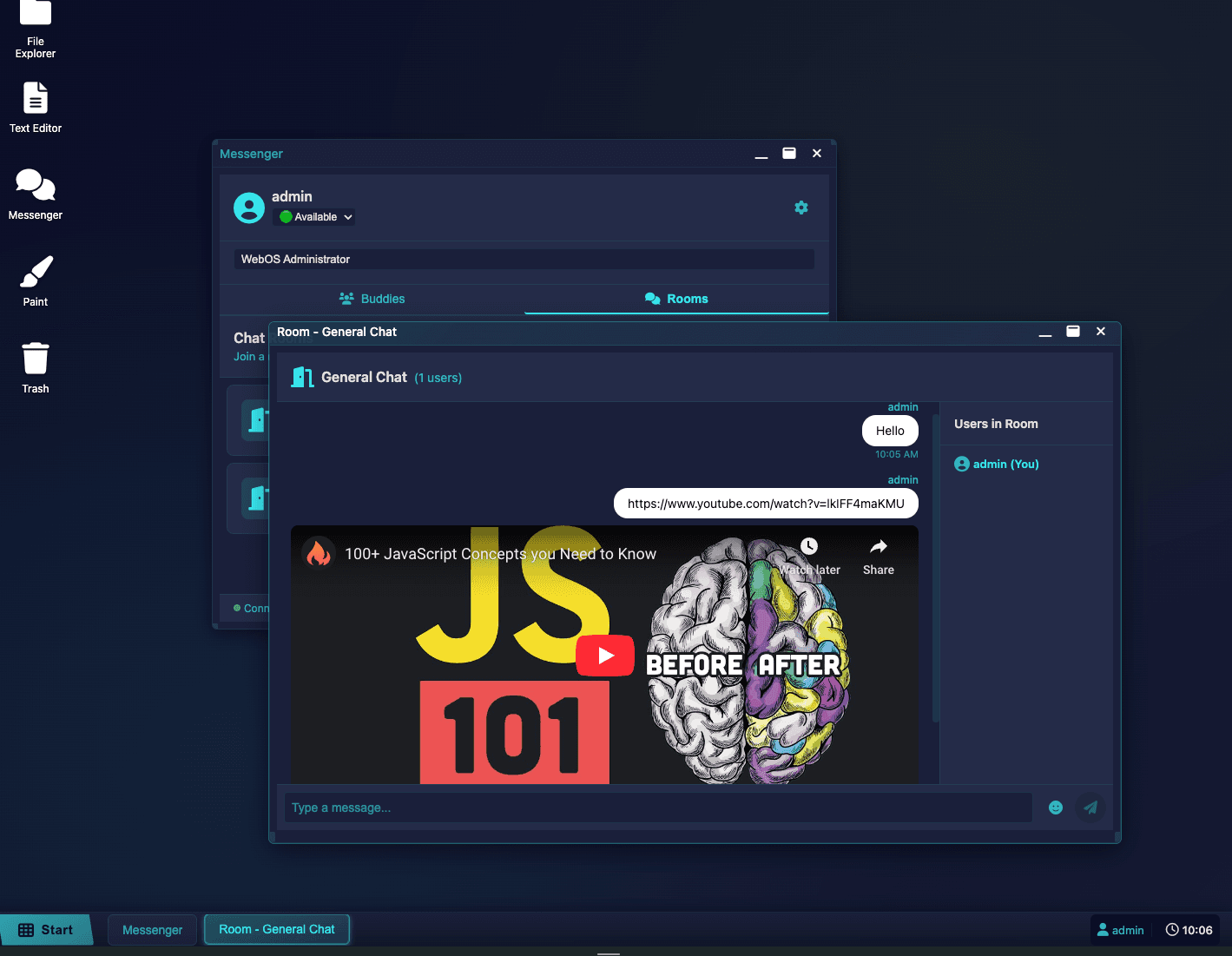Open the video title 100+ JavaScript Concepts
This screenshot has height=956, width=1232.
tap(501, 554)
